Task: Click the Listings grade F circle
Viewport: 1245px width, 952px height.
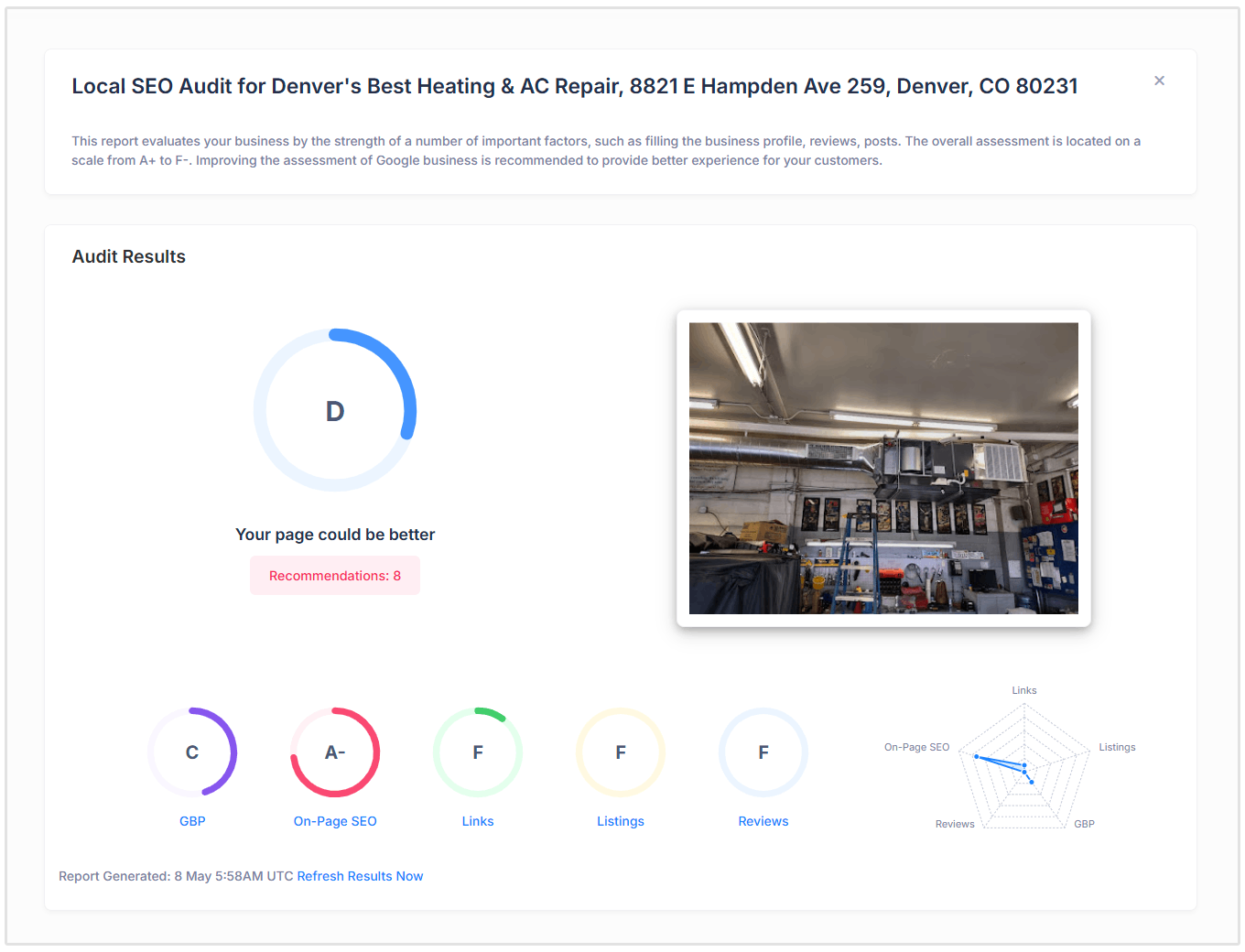Action: [x=621, y=752]
